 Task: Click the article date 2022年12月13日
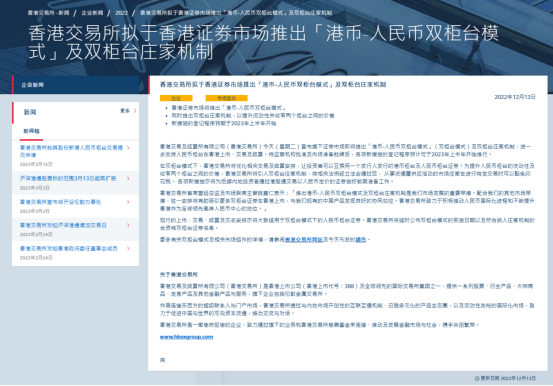click(x=515, y=97)
